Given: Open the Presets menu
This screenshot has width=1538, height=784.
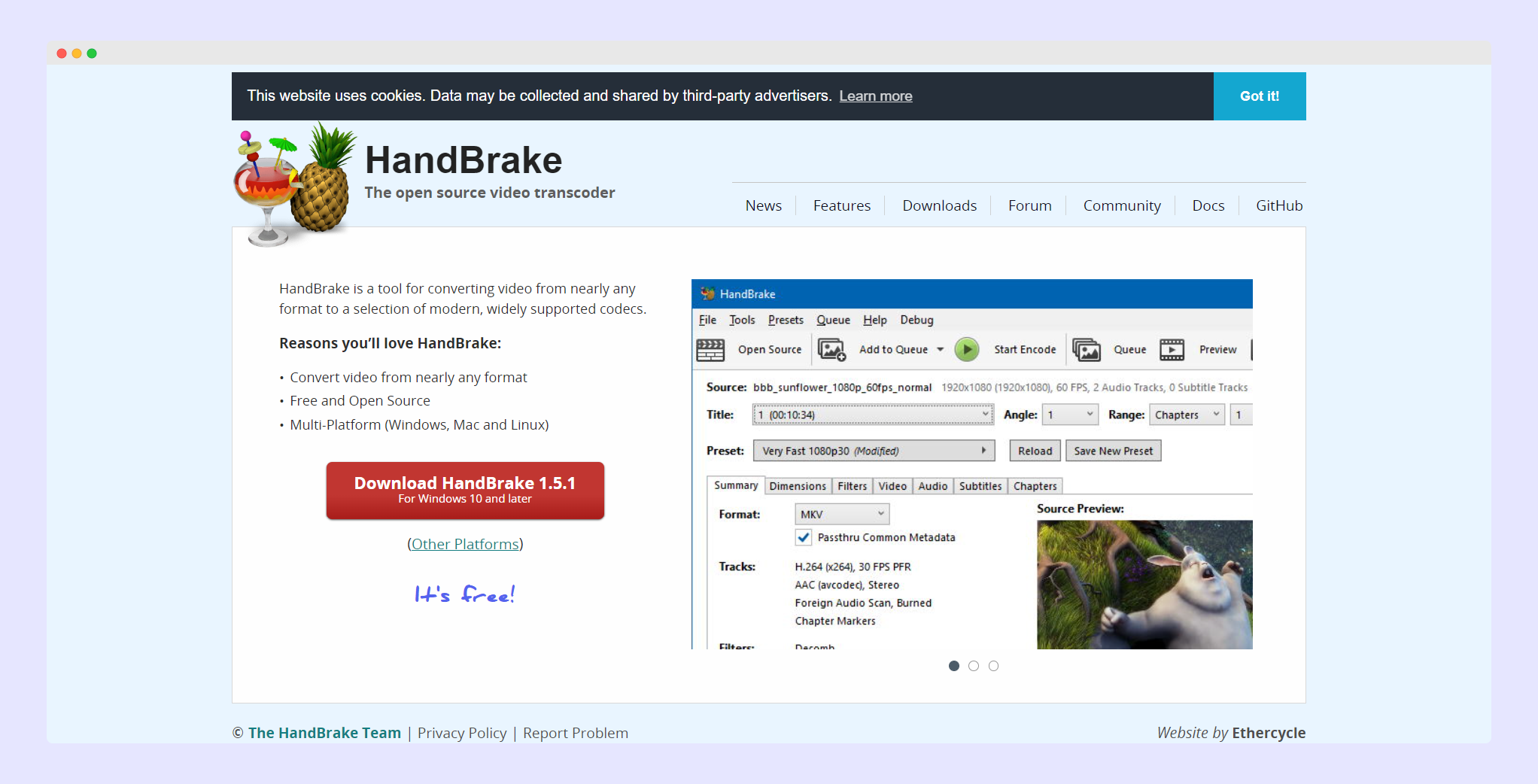Looking at the screenshot, I should coord(785,320).
